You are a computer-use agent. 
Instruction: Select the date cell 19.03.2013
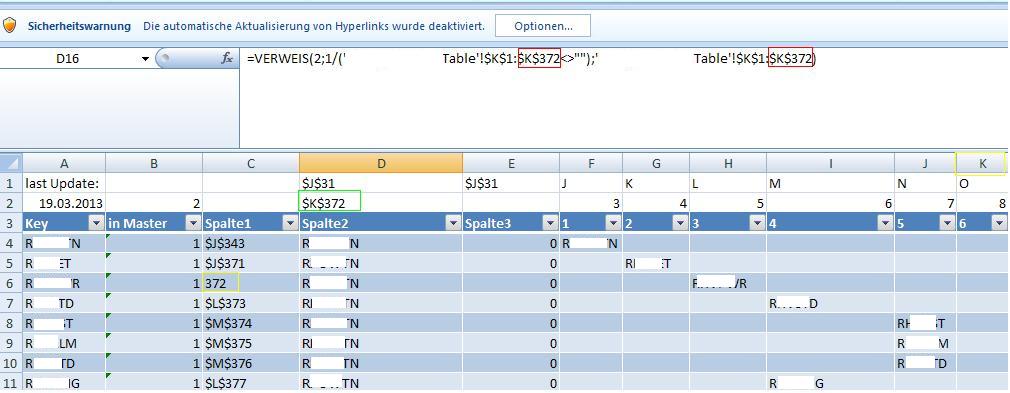[64, 204]
